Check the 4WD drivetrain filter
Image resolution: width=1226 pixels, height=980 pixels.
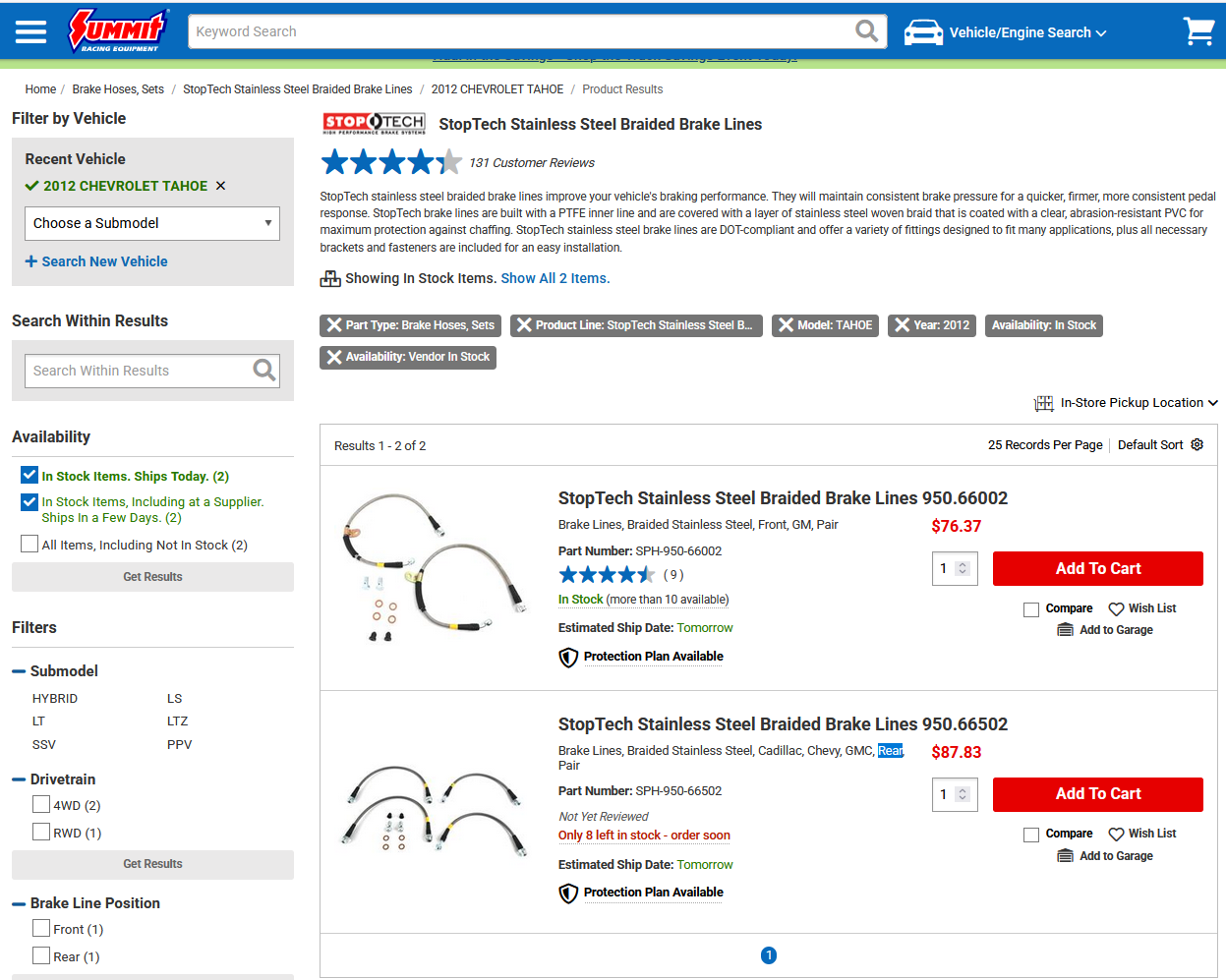41,804
